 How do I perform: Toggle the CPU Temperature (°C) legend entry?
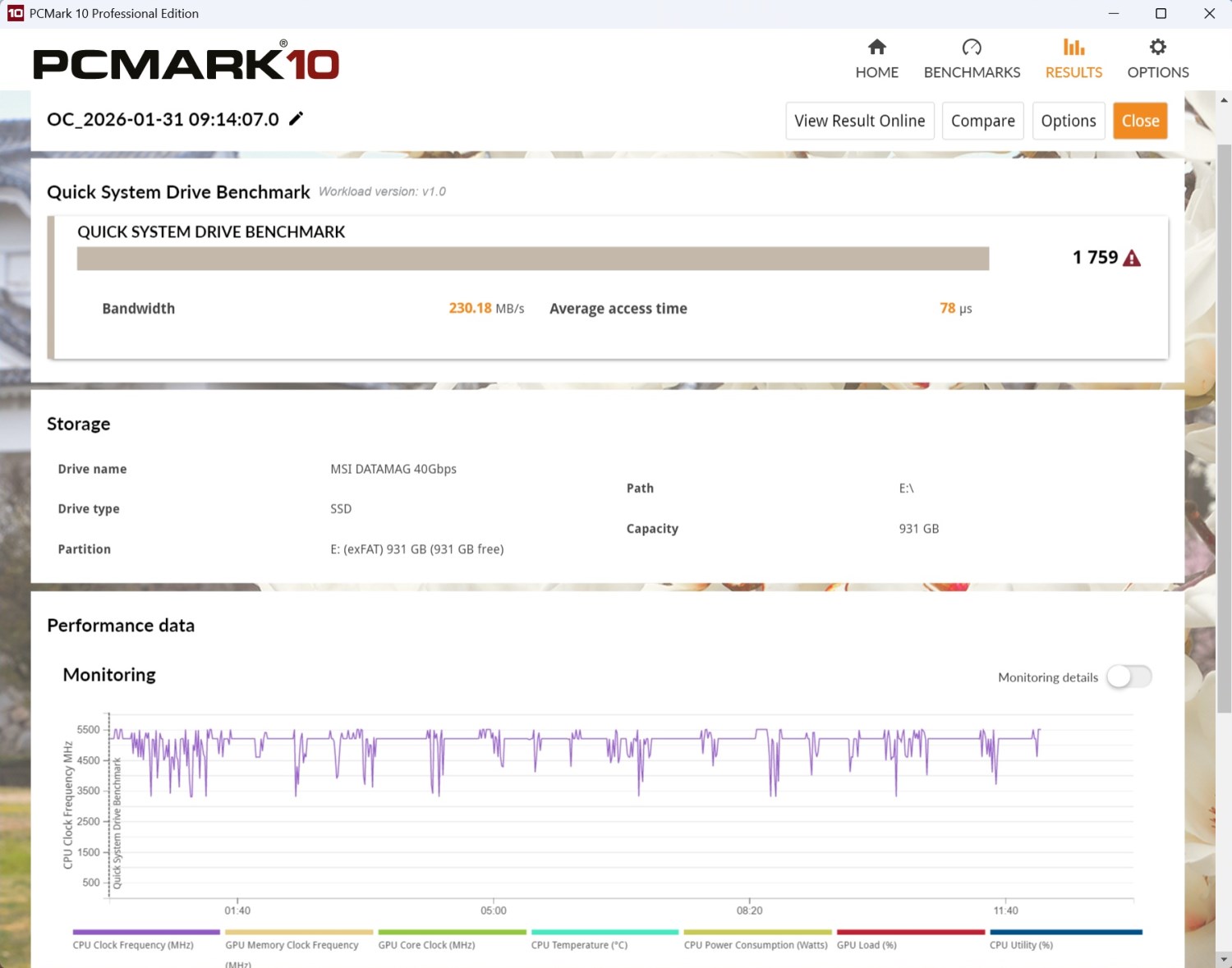605,939
